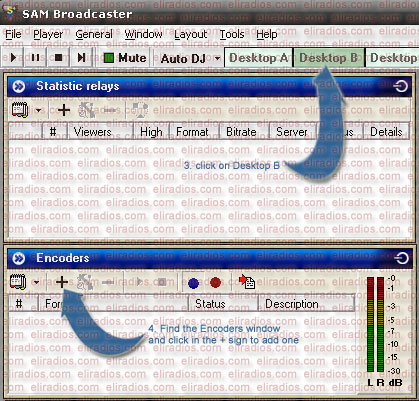419x401 pixels.
Task: Open the Player menu
Action: tap(48, 34)
